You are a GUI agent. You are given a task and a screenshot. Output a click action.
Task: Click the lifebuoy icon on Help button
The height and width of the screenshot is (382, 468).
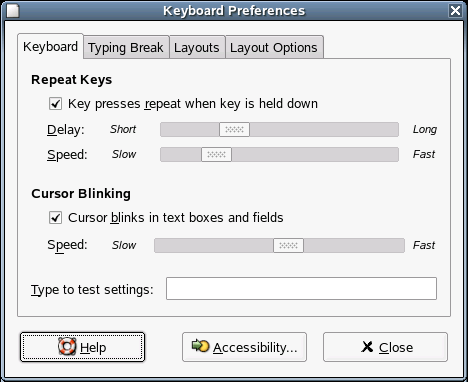click(67, 347)
